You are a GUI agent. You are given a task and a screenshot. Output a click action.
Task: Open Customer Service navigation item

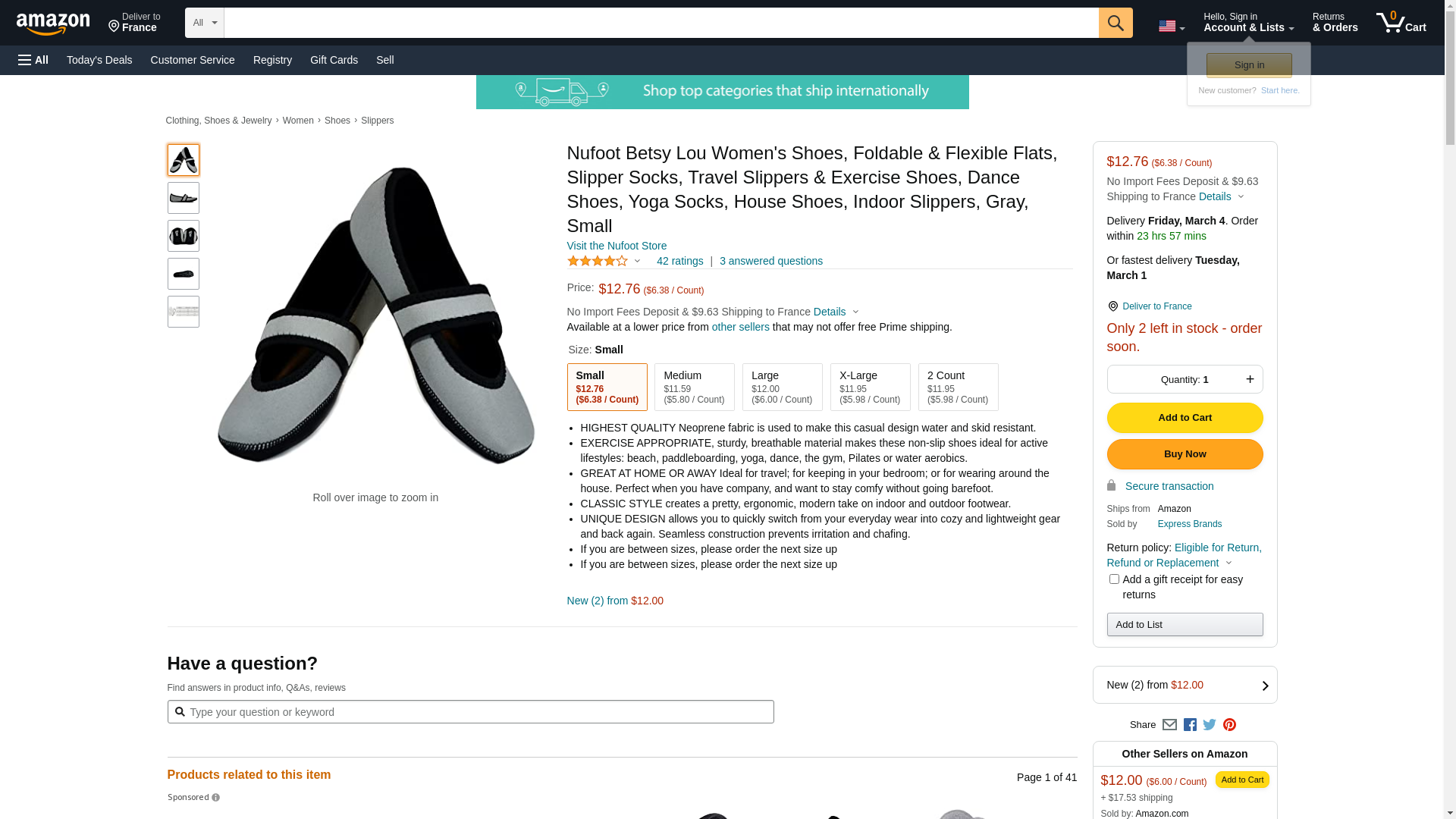[x=193, y=60]
